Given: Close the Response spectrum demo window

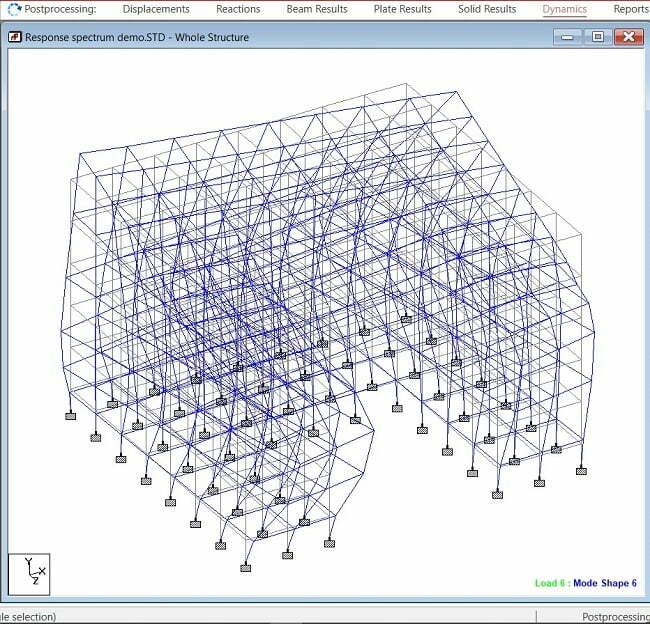Looking at the screenshot, I should 627,37.
